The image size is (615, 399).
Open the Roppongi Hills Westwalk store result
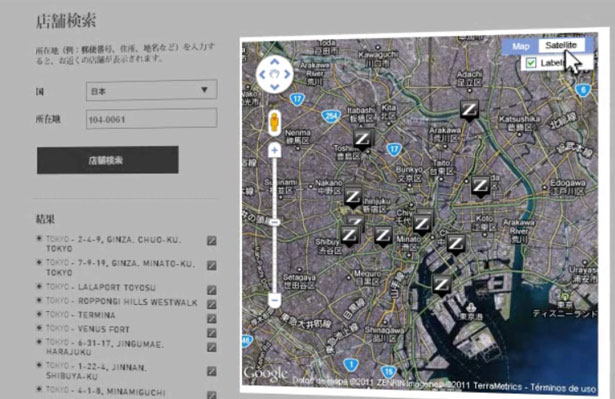point(122,302)
